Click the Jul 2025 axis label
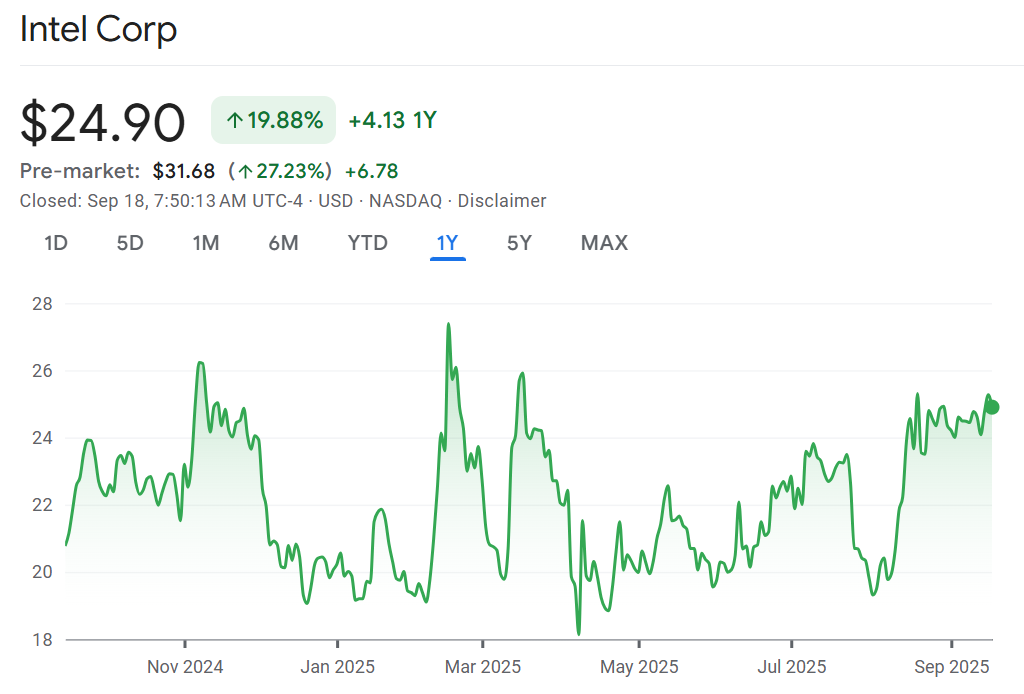1024x694 pixels. [792, 667]
